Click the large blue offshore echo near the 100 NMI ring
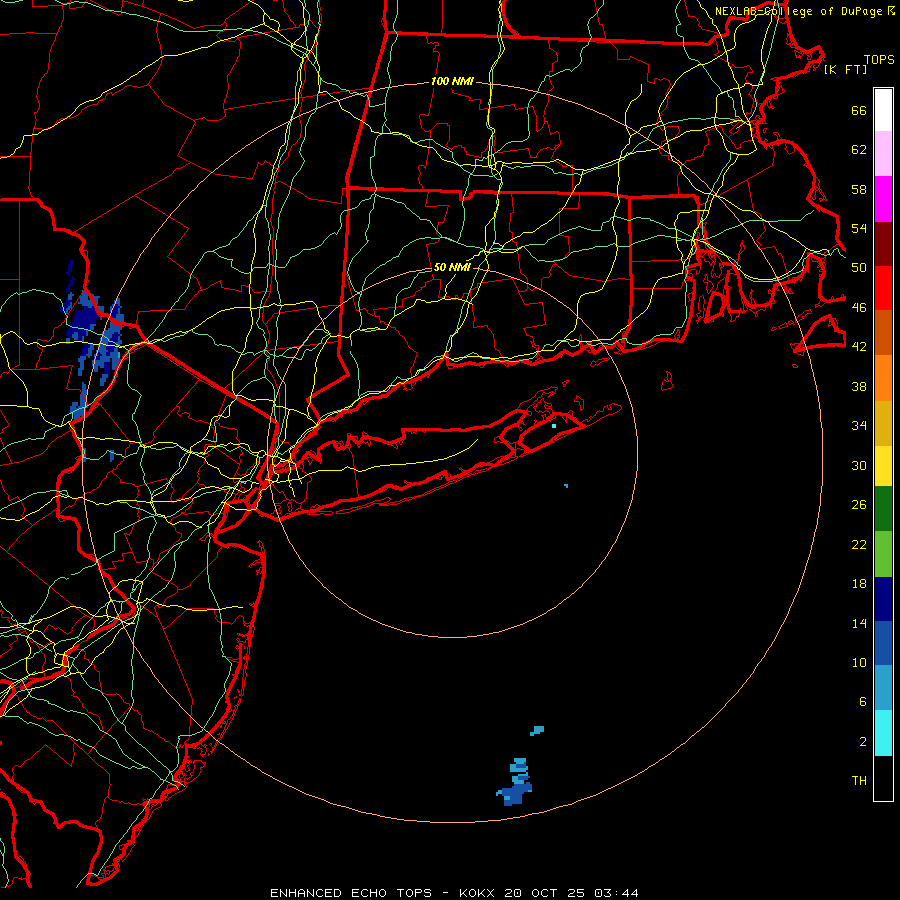The image size is (900, 900). pos(515,783)
